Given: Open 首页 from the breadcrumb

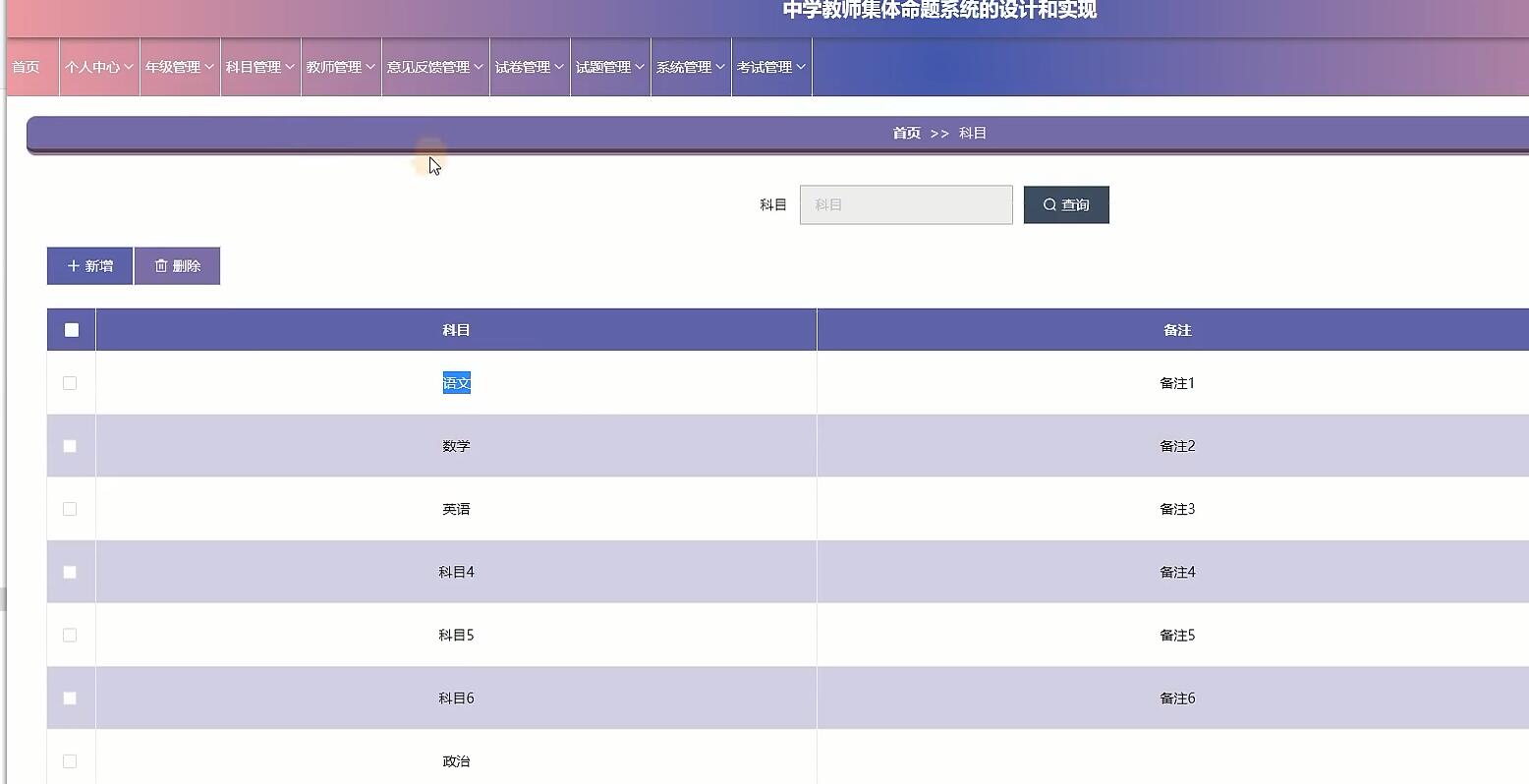Looking at the screenshot, I should [x=905, y=133].
